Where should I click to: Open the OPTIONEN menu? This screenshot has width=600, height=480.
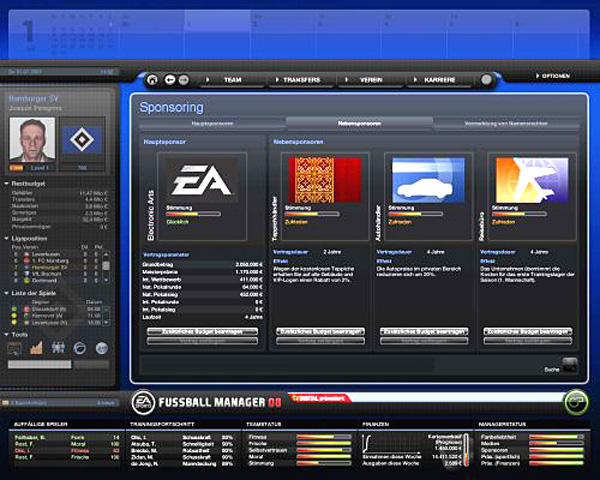[553, 76]
